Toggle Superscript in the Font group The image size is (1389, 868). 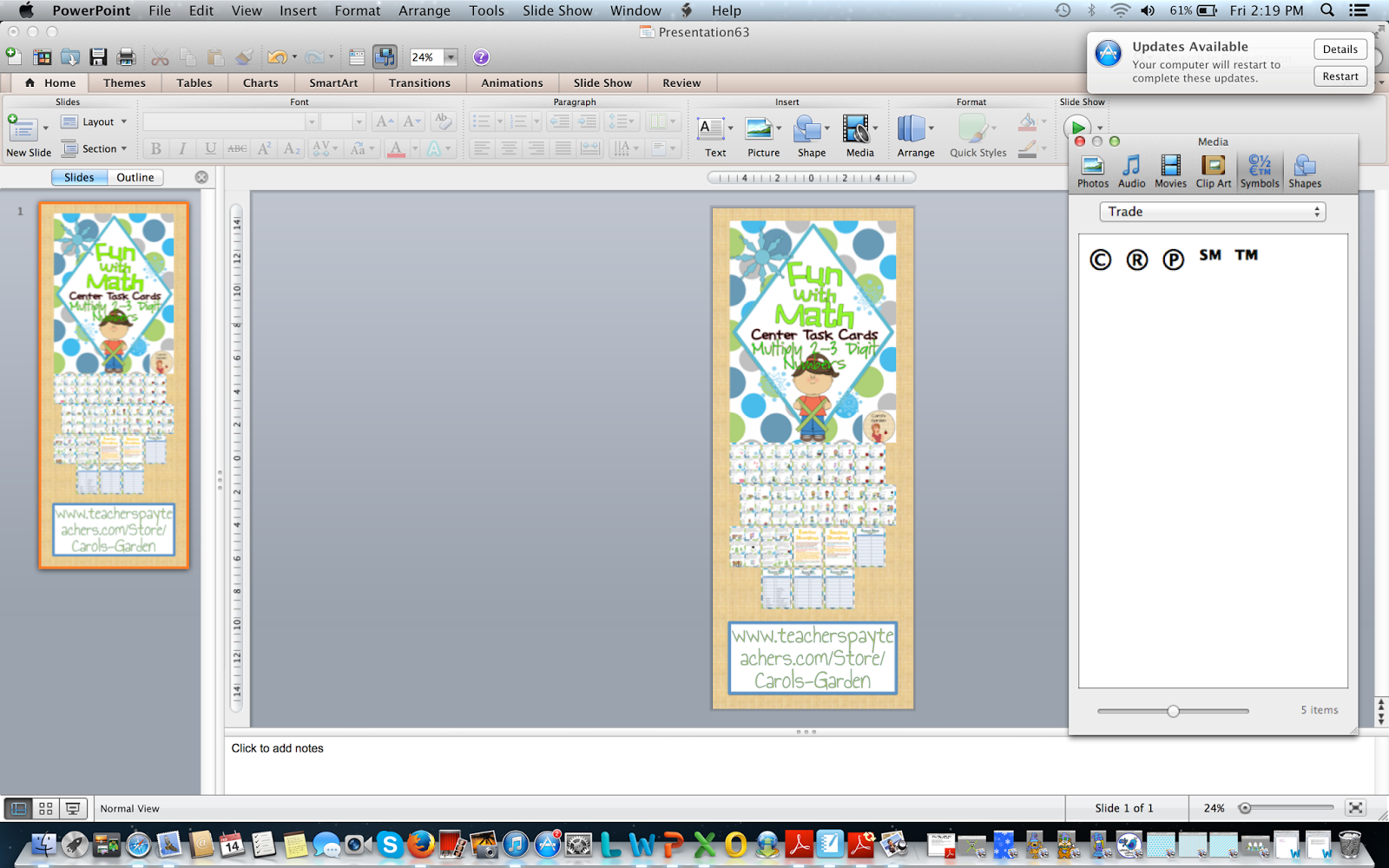pos(265,148)
